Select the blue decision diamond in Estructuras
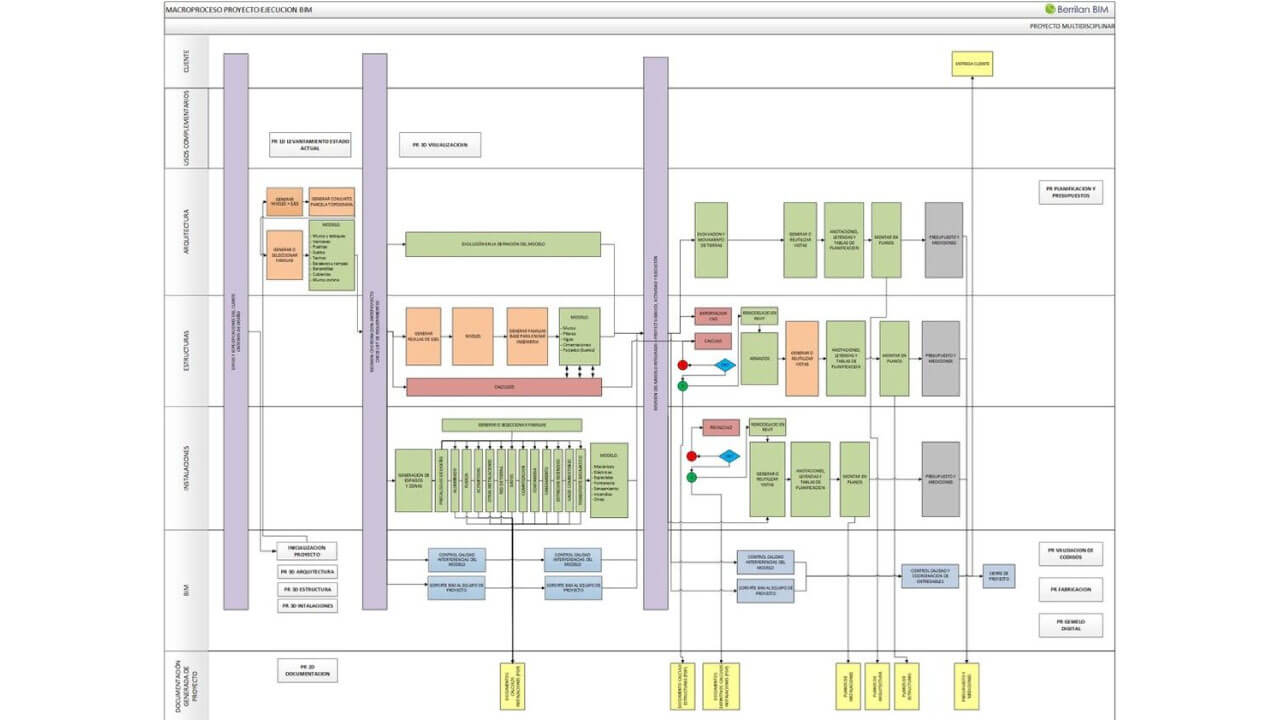This screenshot has width=1280, height=720. click(725, 367)
